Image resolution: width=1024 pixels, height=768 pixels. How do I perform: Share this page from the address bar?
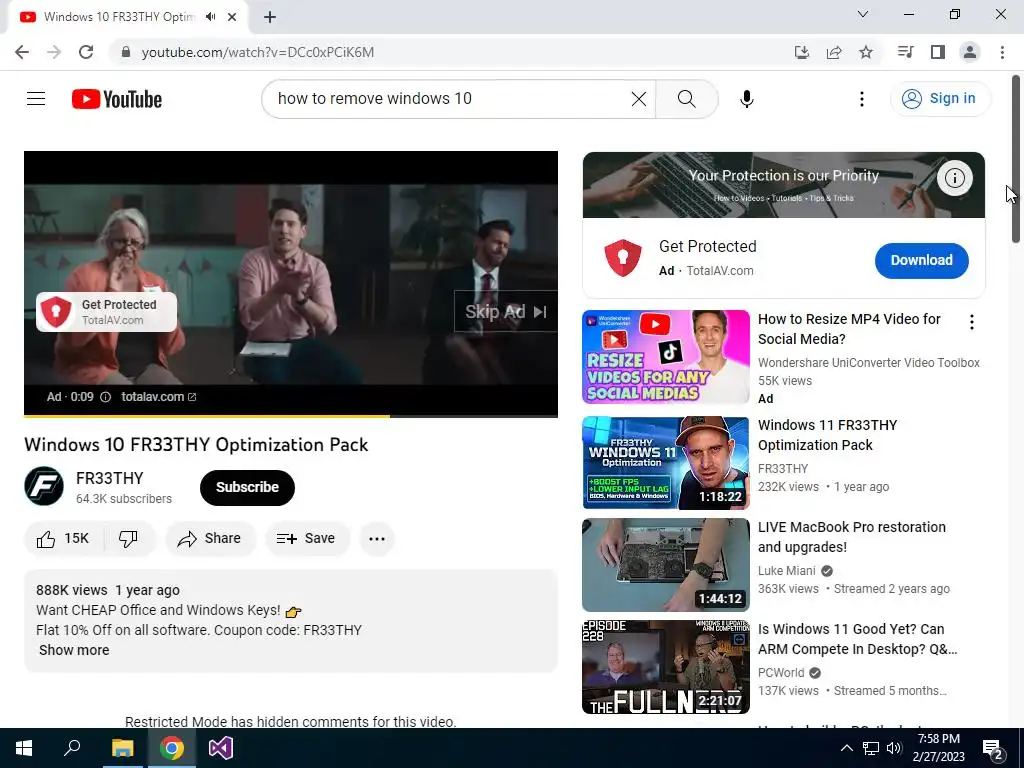coord(834,52)
